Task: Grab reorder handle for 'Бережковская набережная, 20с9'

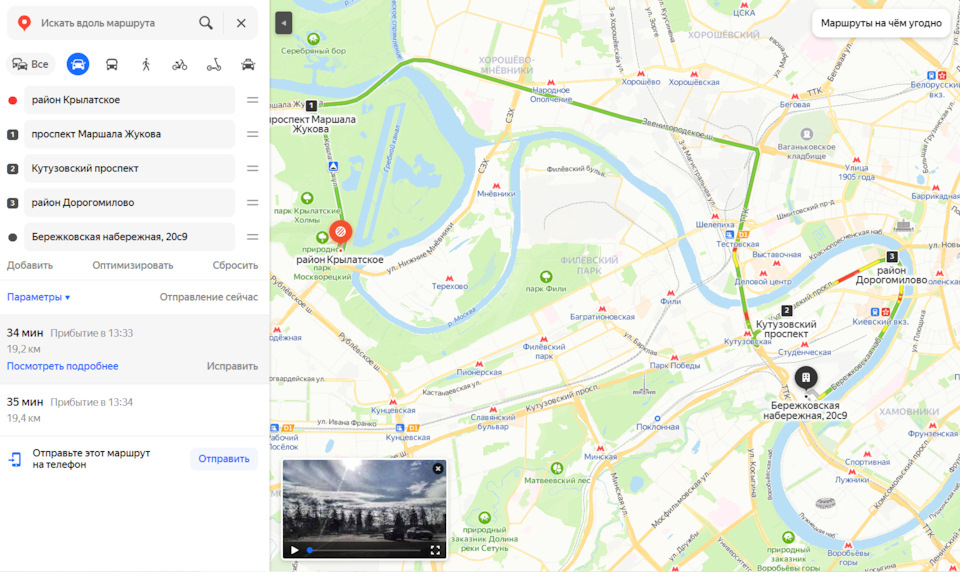Action: click(x=252, y=237)
